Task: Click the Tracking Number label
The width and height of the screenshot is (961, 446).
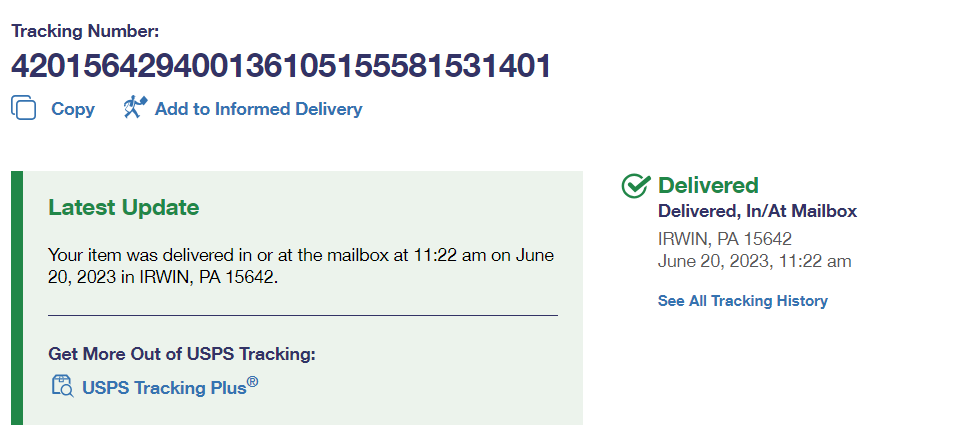Action: click(x=85, y=31)
